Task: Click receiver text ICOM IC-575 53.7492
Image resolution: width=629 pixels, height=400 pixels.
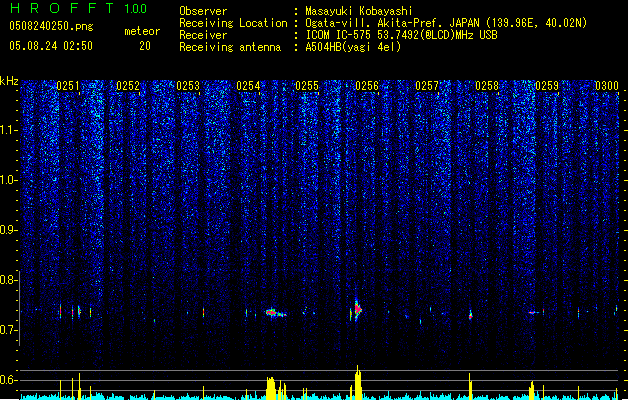Action: [x=376, y=35]
